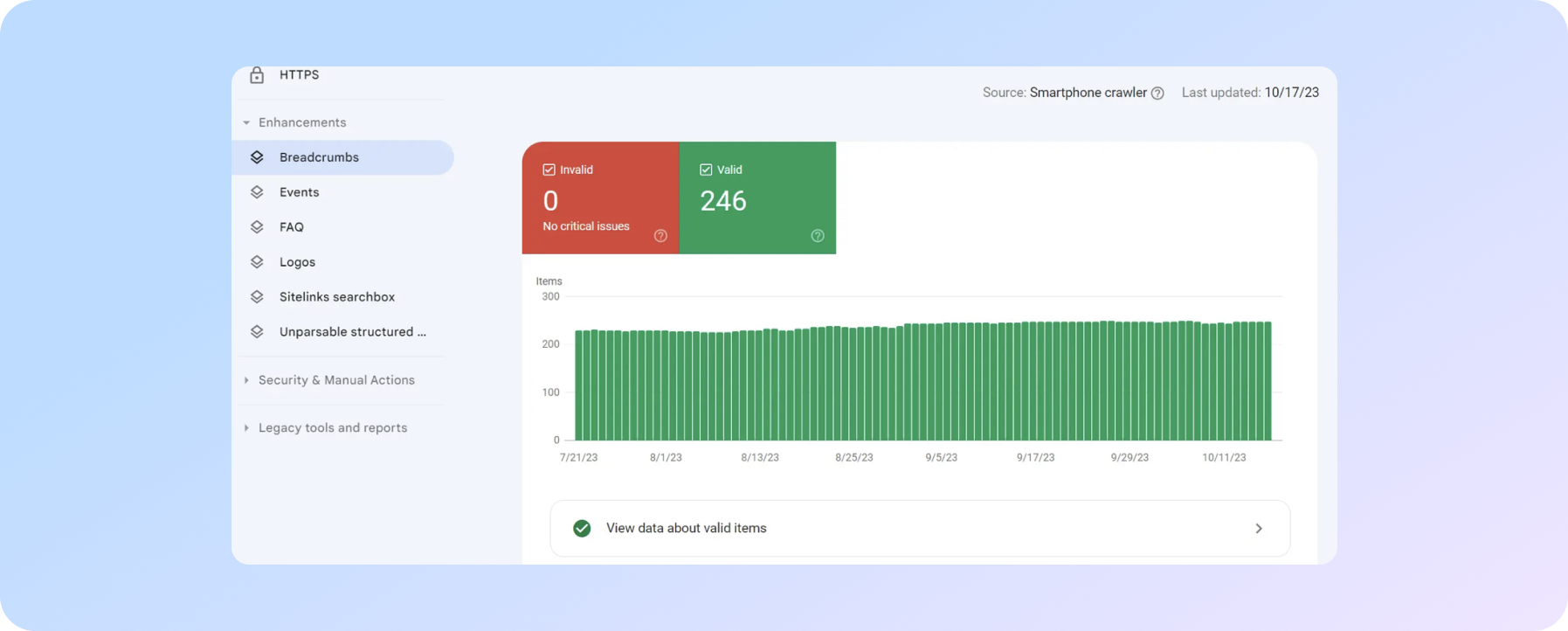Click the Last updated 10/17/23 text
This screenshot has width=1568, height=631.
pyautogui.click(x=1250, y=93)
